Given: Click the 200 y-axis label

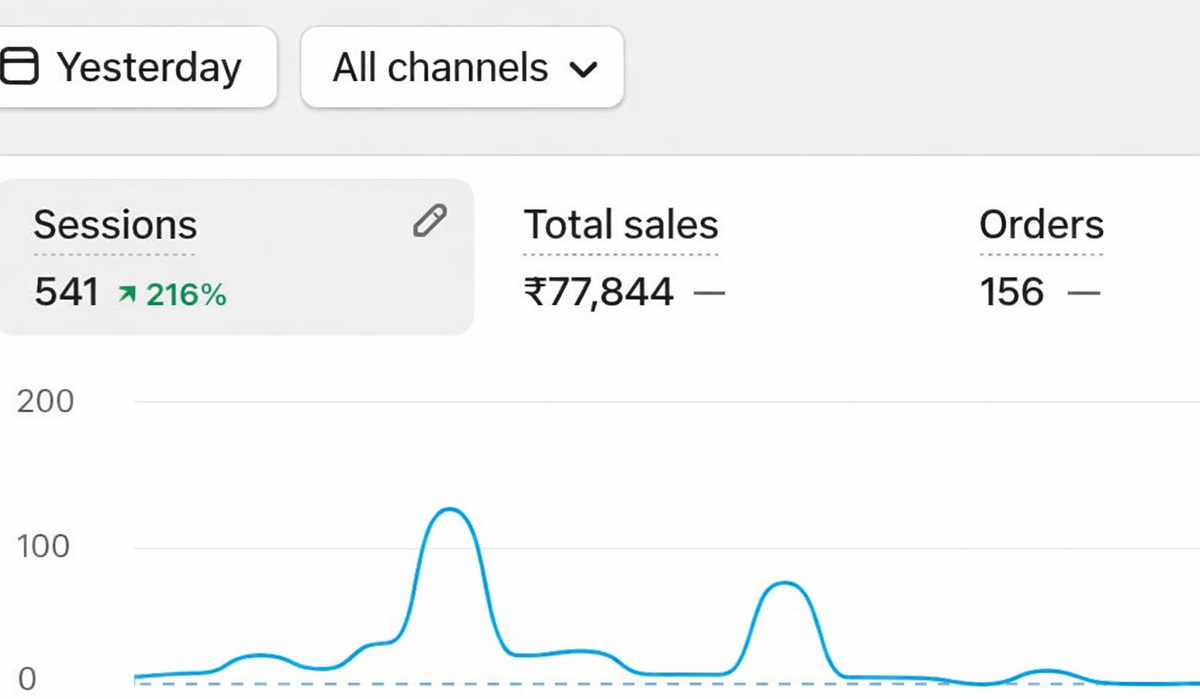Looking at the screenshot, I should [x=45, y=401].
